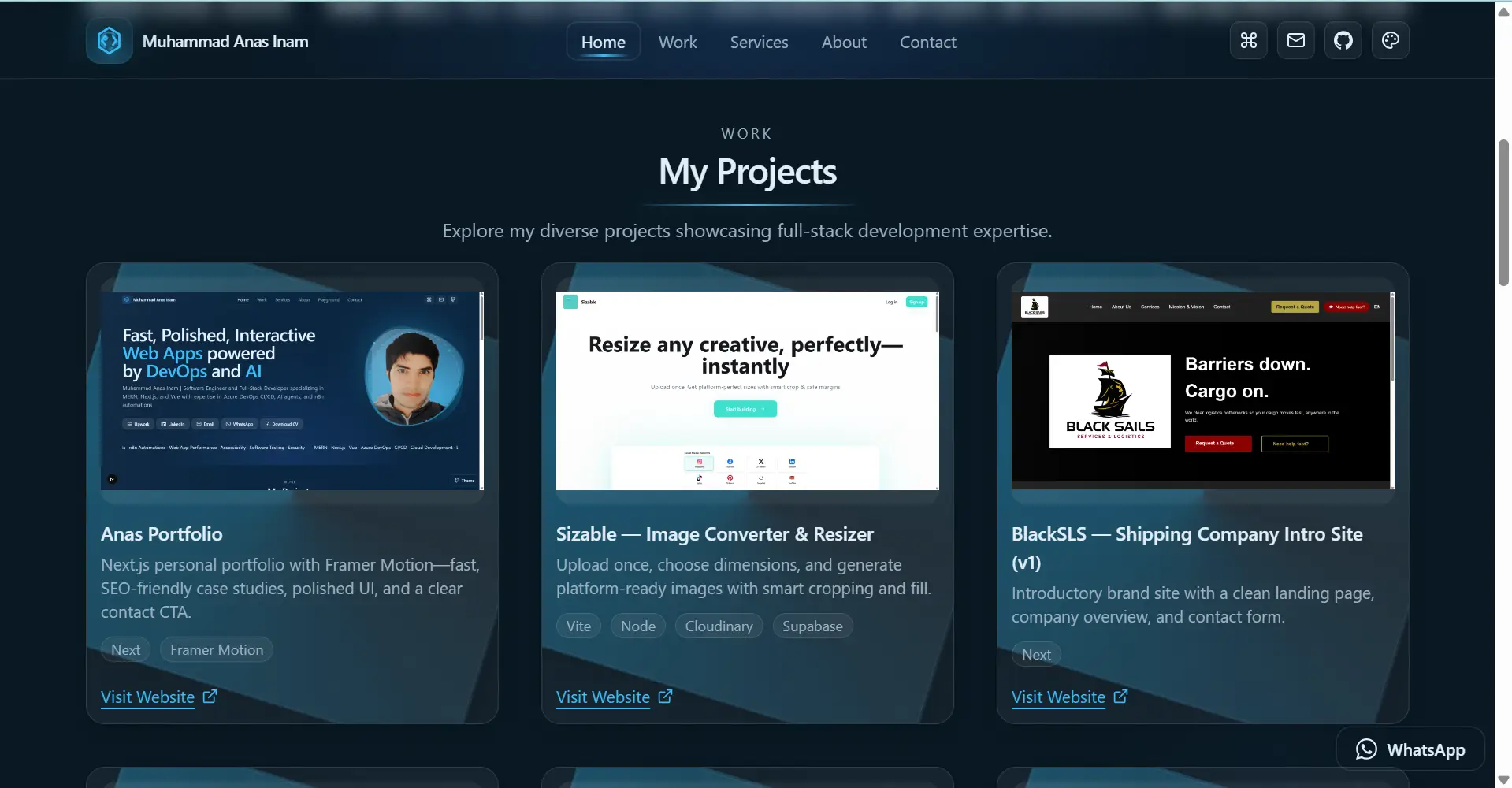Click the external-link icon beside Anas Portfolio's Visit Website

[x=209, y=696]
